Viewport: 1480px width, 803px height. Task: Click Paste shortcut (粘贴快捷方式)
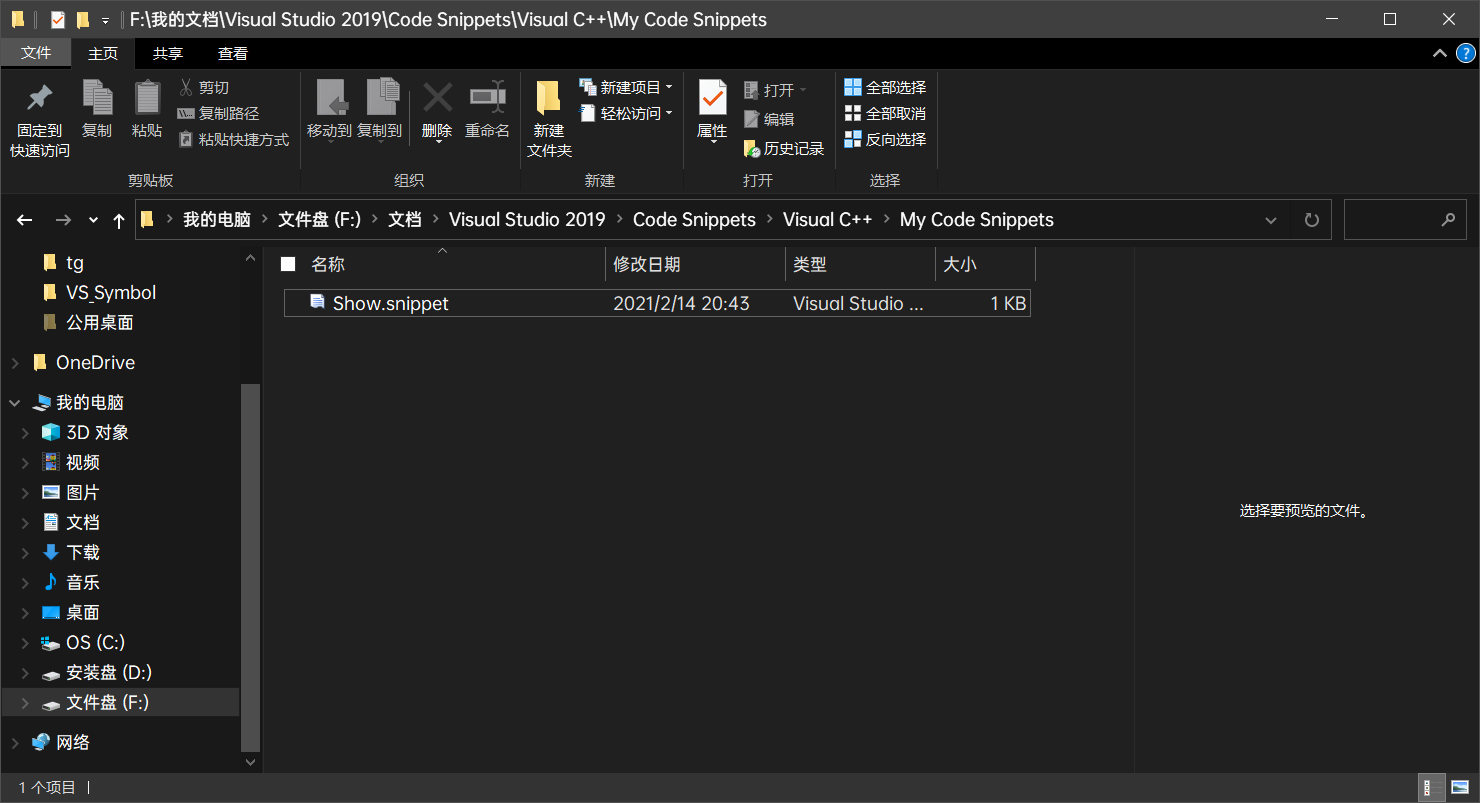(x=234, y=140)
